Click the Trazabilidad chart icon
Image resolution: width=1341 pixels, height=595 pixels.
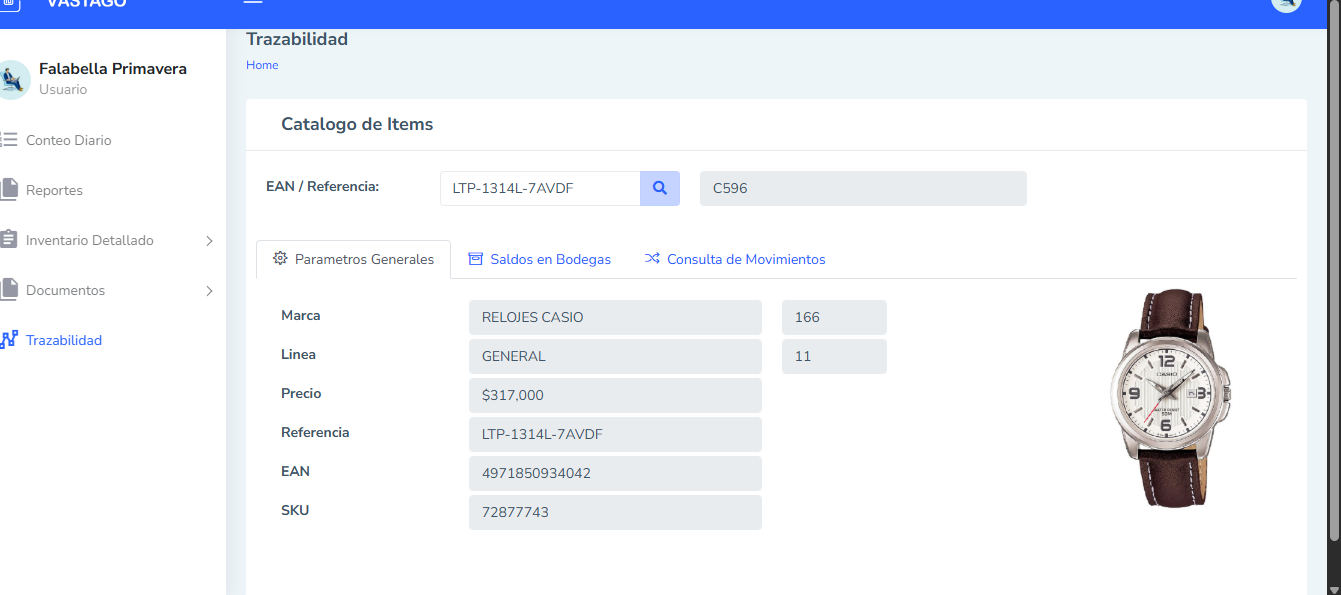point(9,340)
